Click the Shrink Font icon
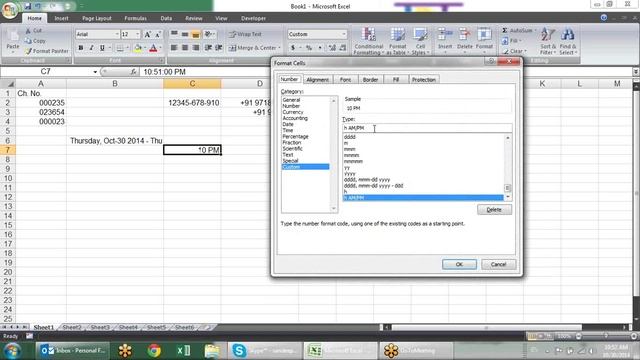 [x=158, y=35]
